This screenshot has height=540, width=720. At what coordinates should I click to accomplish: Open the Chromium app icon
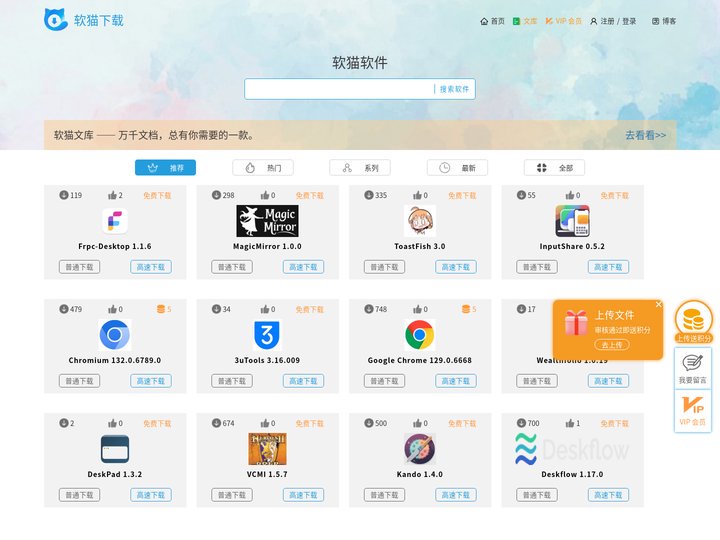tap(115, 335)
